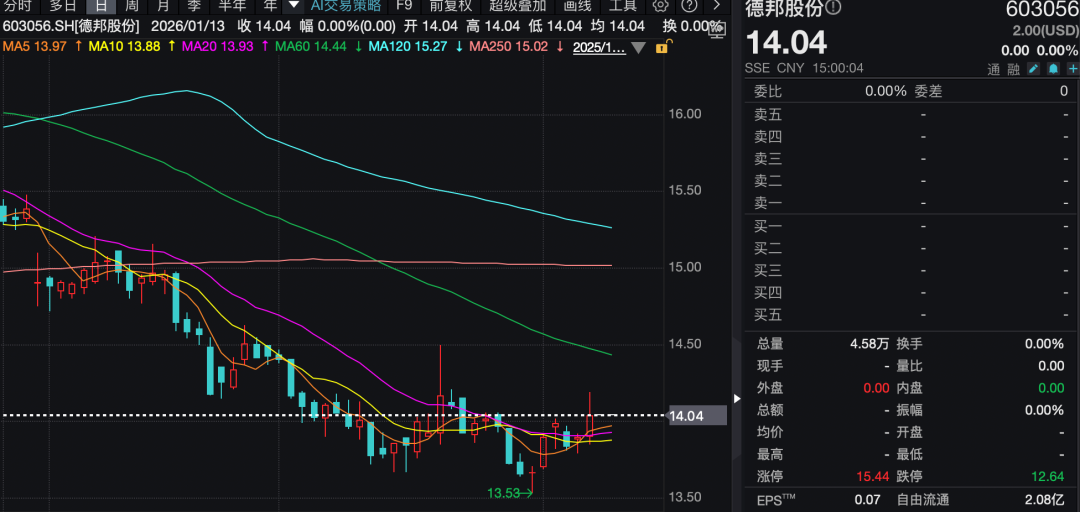The width and height of the screenshot is (1080, 512).
Task: Click the orange lock icon
Action: point(661,47)
